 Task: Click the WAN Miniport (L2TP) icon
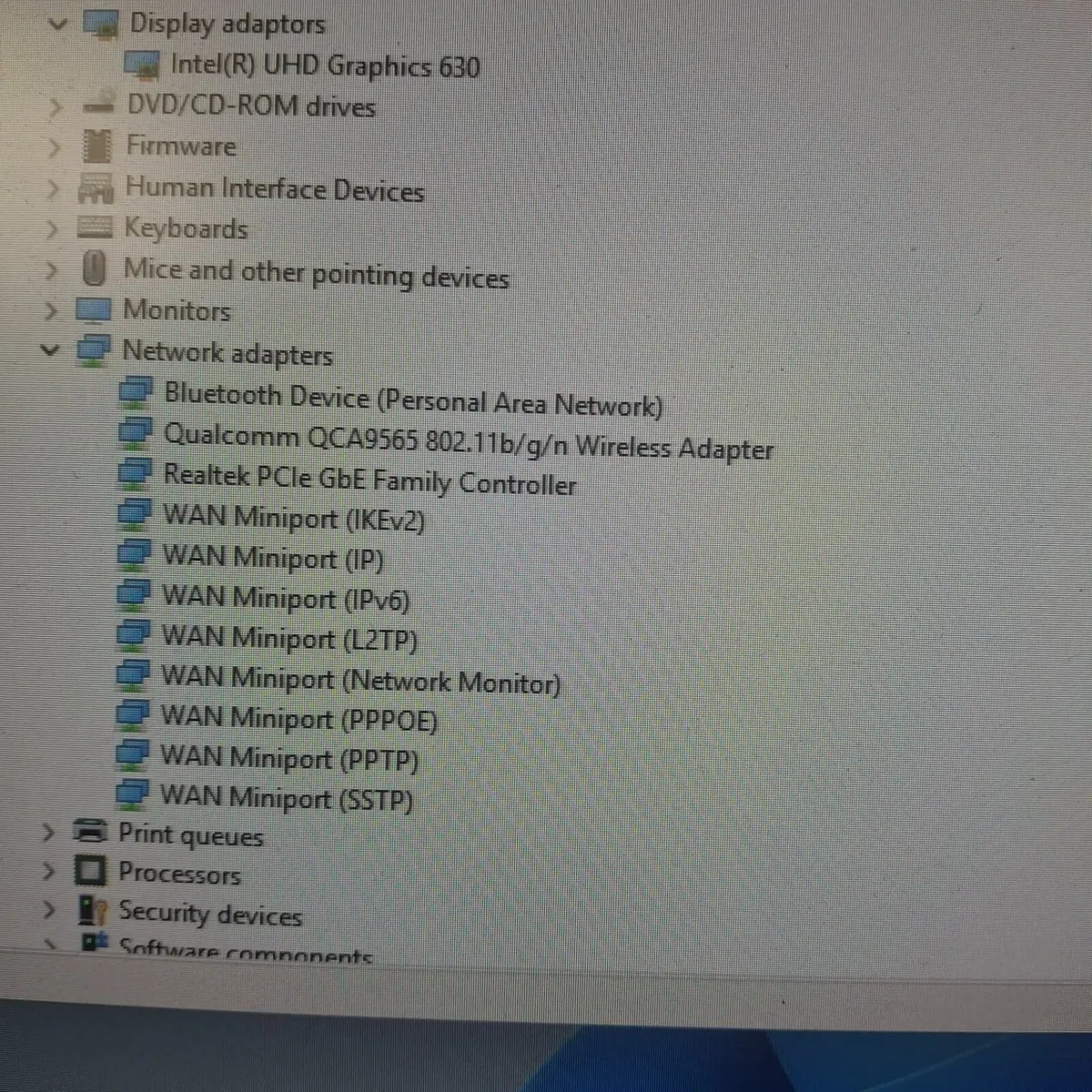[x=133, y=635]
